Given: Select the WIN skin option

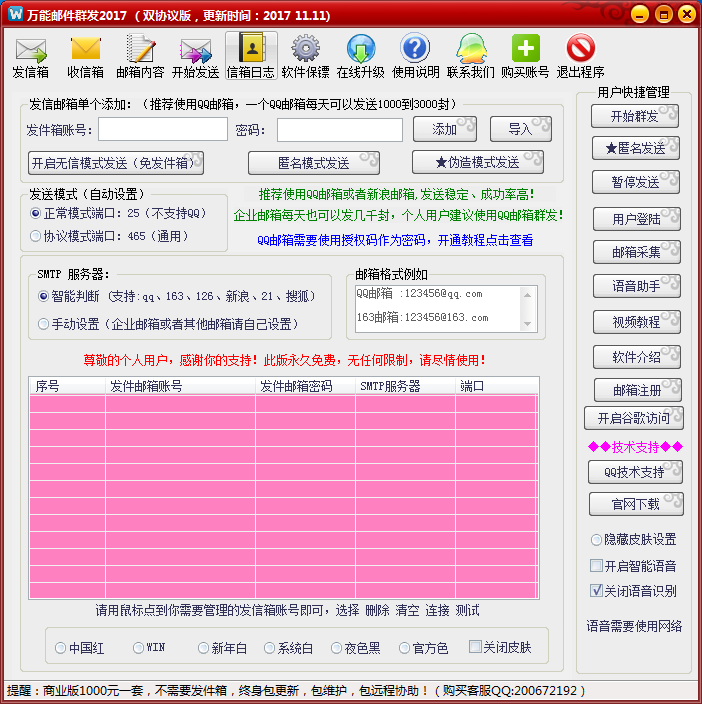Looking at the screenshot, I should (x=138, y=647).
